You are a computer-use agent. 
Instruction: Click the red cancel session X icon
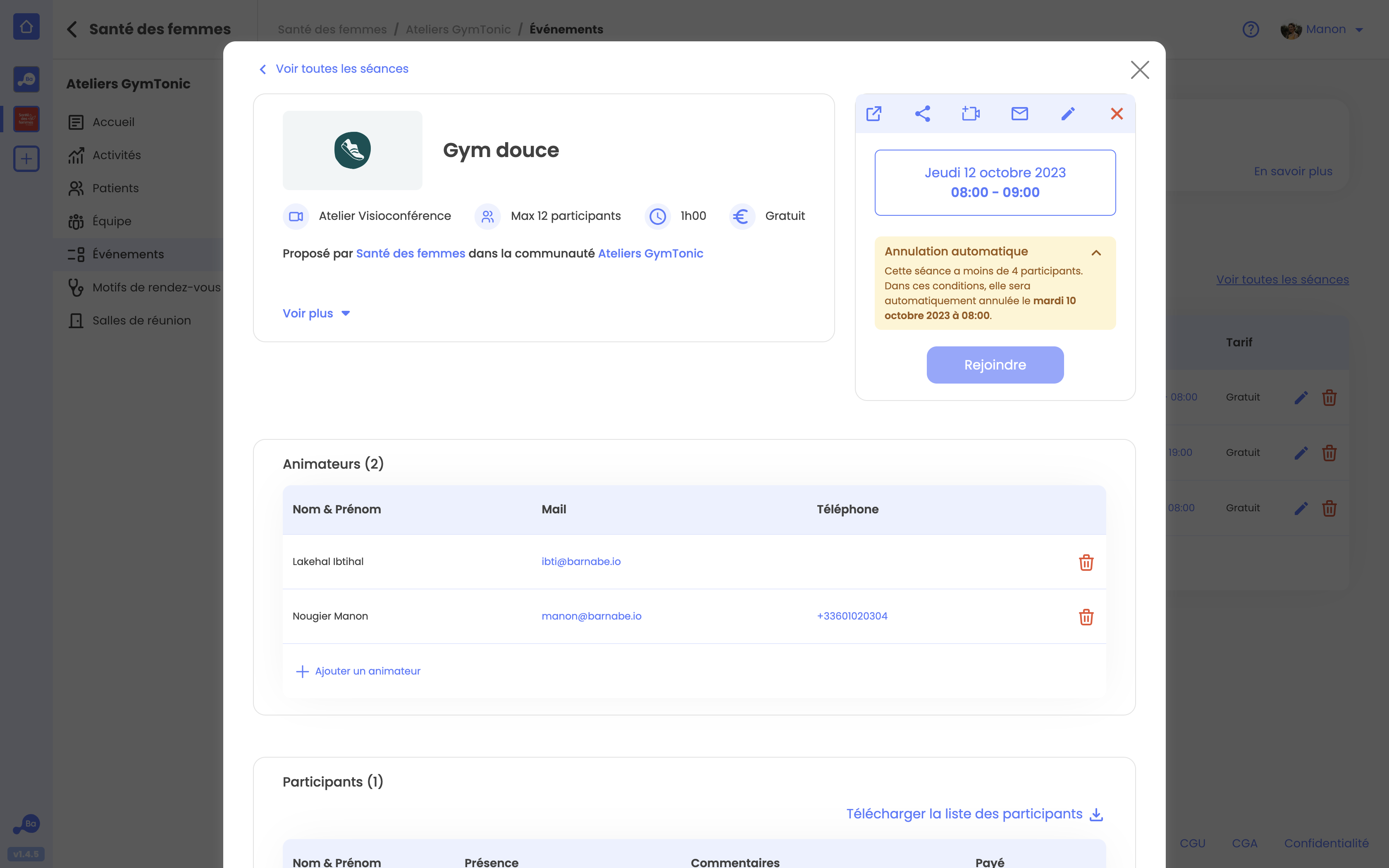pos(1116,114)
